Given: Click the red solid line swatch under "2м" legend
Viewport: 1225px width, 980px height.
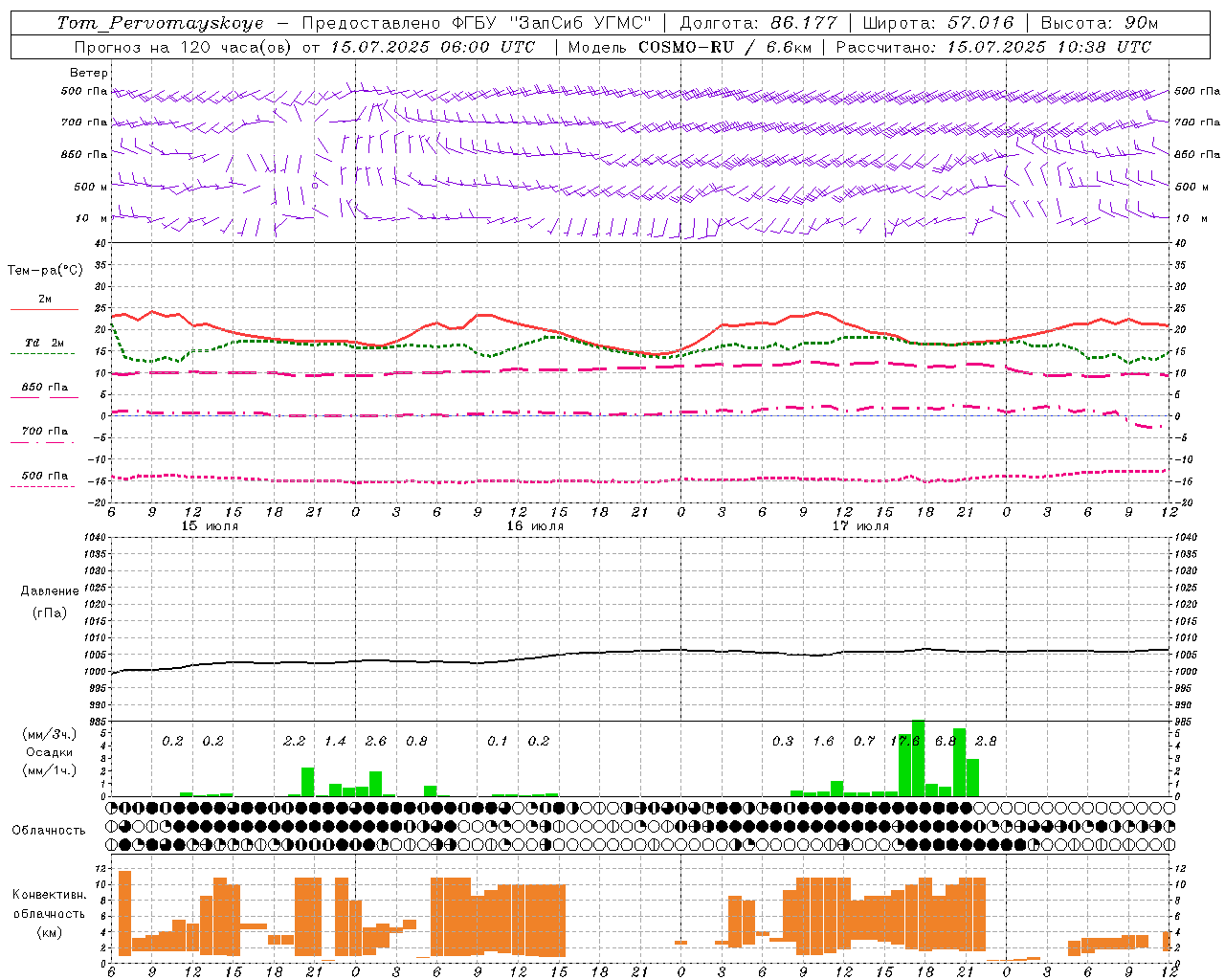Looking at the screenshot, I should [44, 310].
